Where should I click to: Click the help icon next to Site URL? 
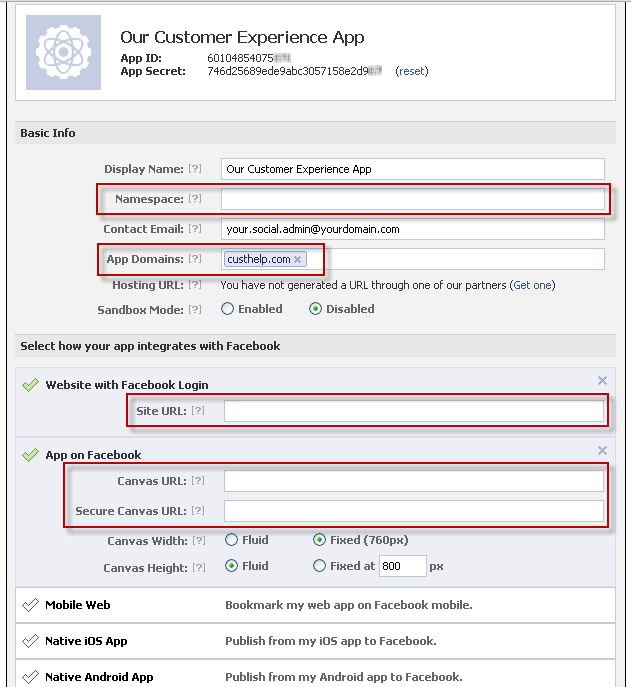coord(198,411)
